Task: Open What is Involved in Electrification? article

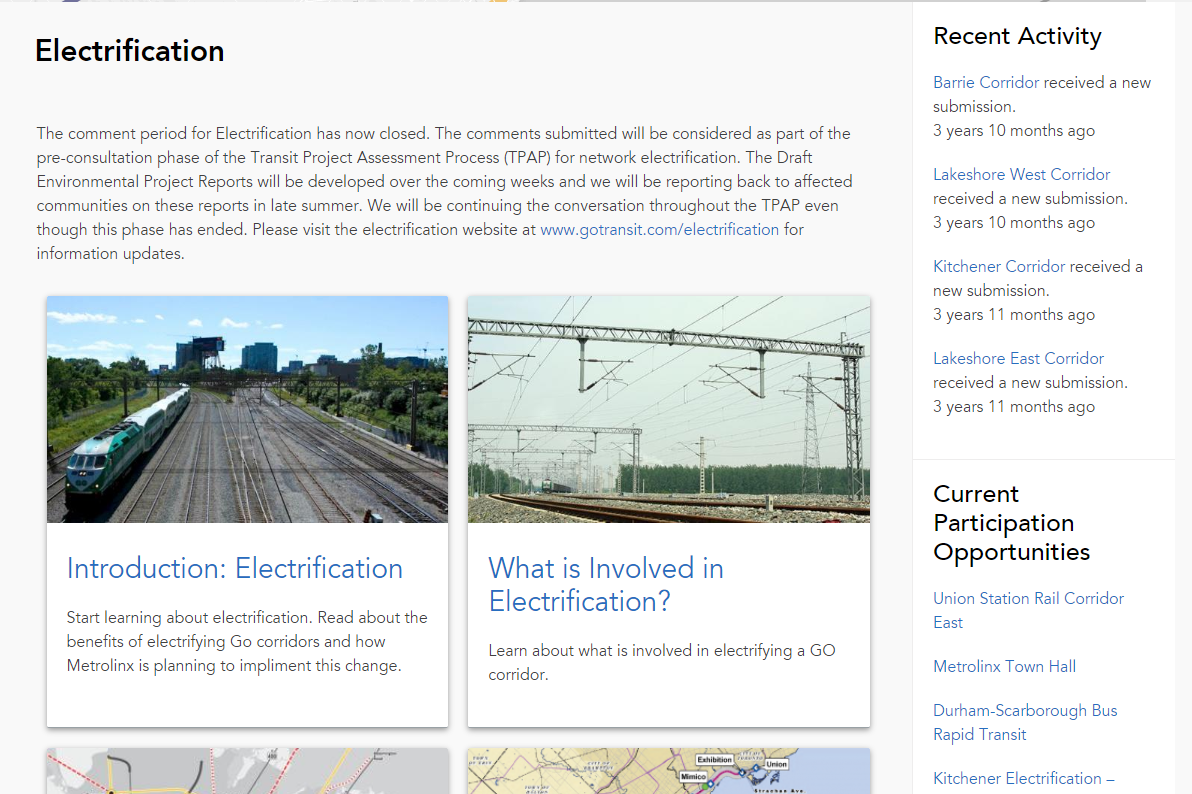Action: [605, 584]
